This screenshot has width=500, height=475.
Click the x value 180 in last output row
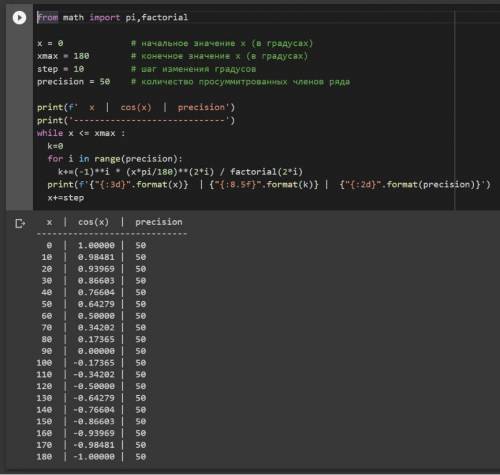point(44,457)
